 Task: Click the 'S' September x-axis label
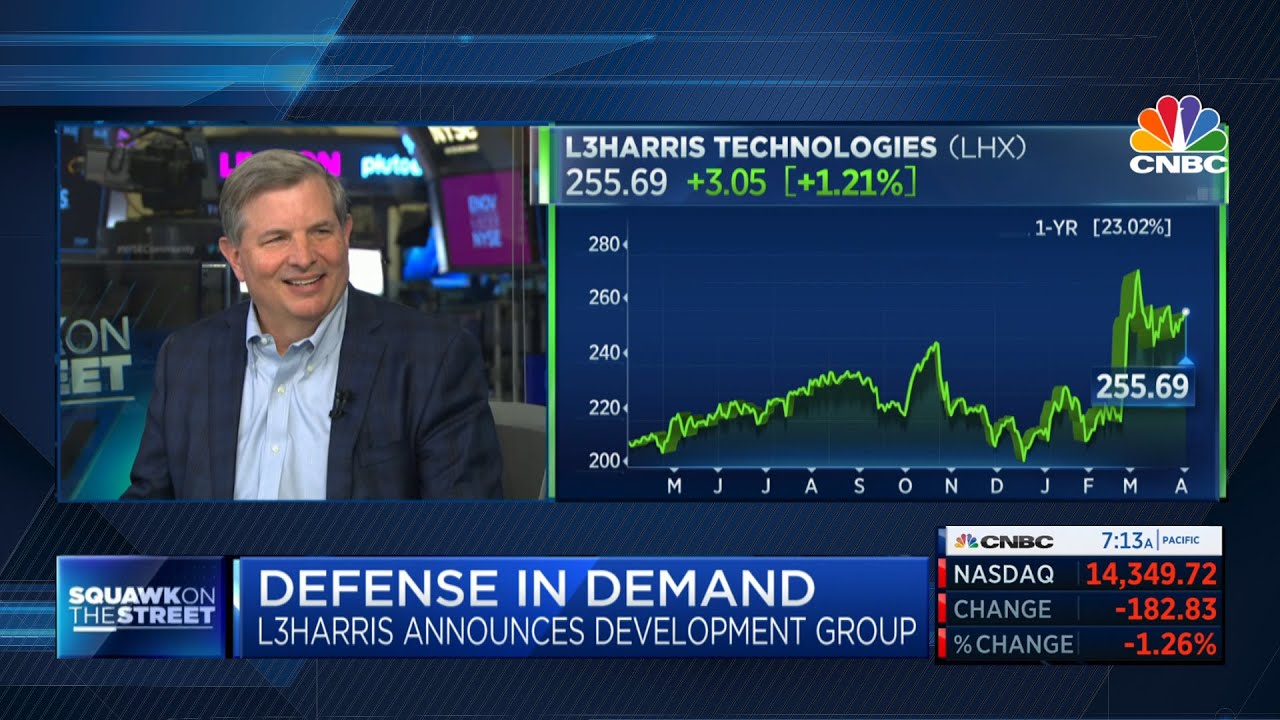tap(859, 486)
